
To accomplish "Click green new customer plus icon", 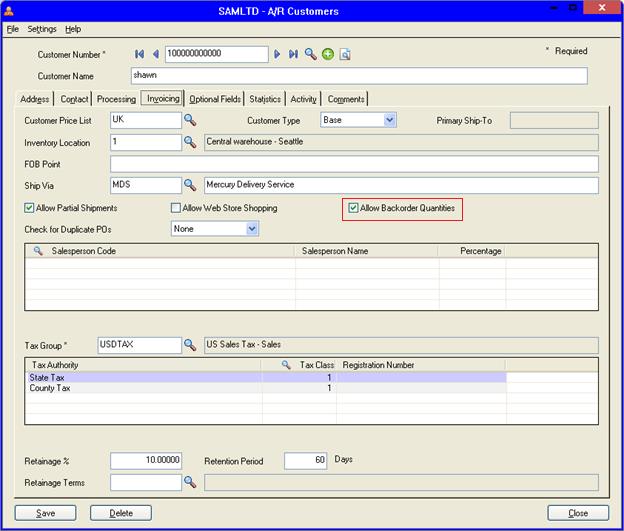I will (x=328, y=54).
